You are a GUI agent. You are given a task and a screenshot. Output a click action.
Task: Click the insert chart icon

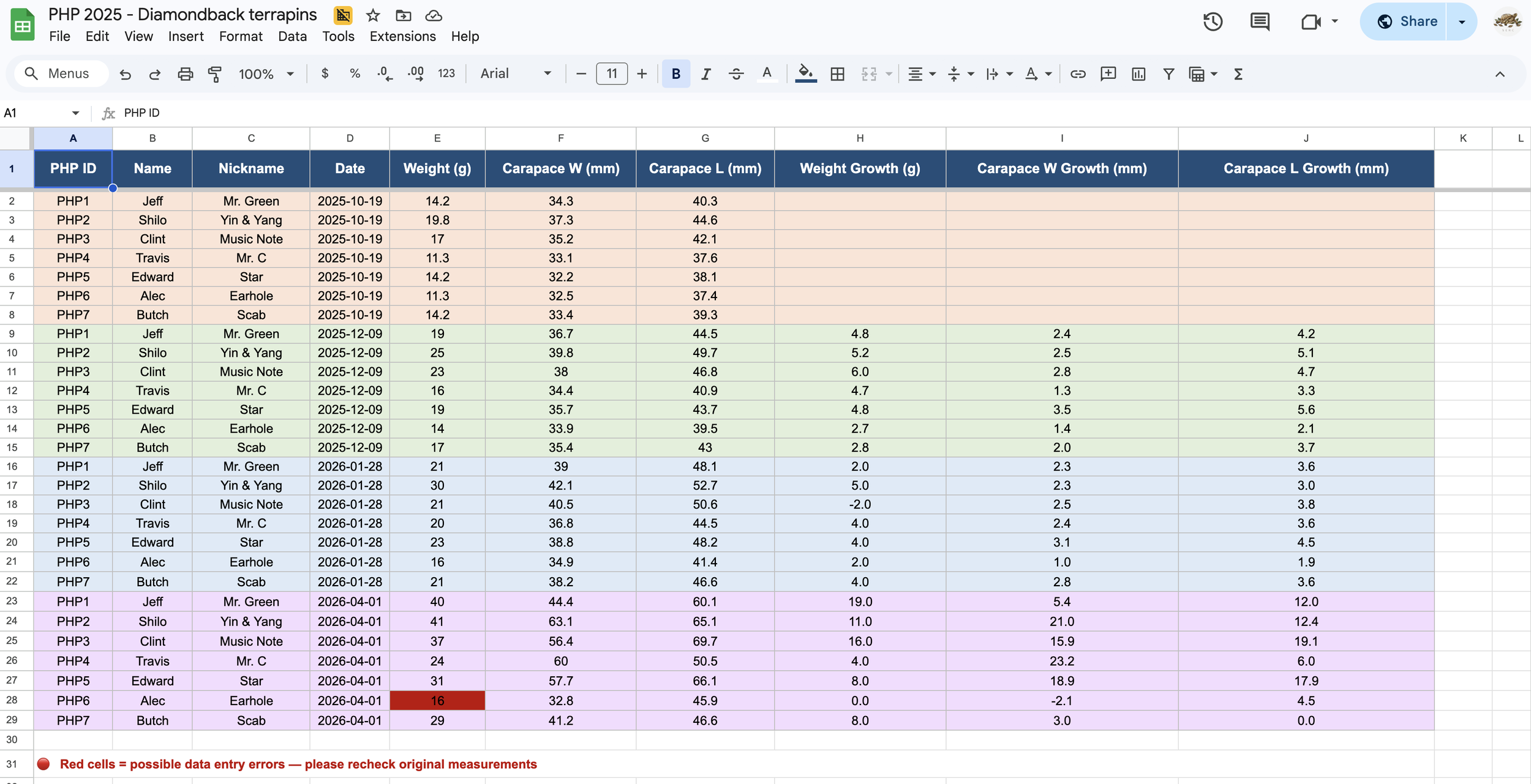click(x=1138, y=74)
